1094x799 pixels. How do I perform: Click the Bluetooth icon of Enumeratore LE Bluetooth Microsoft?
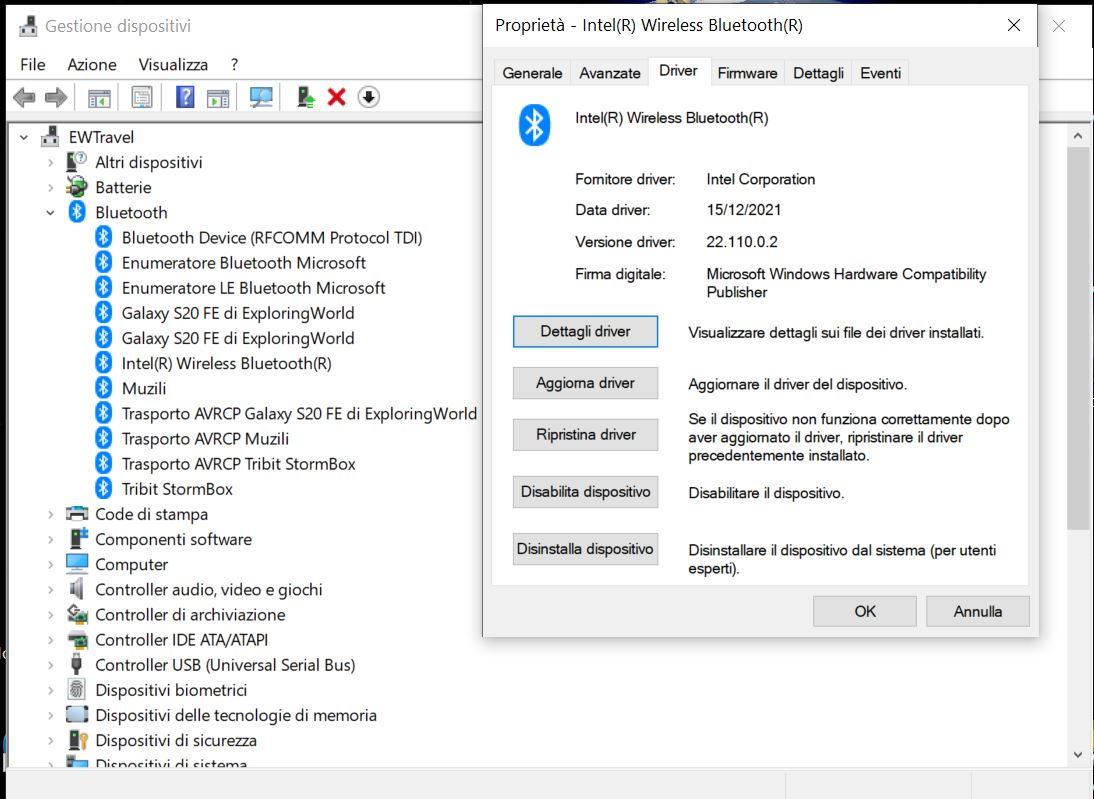coord(103,288)
